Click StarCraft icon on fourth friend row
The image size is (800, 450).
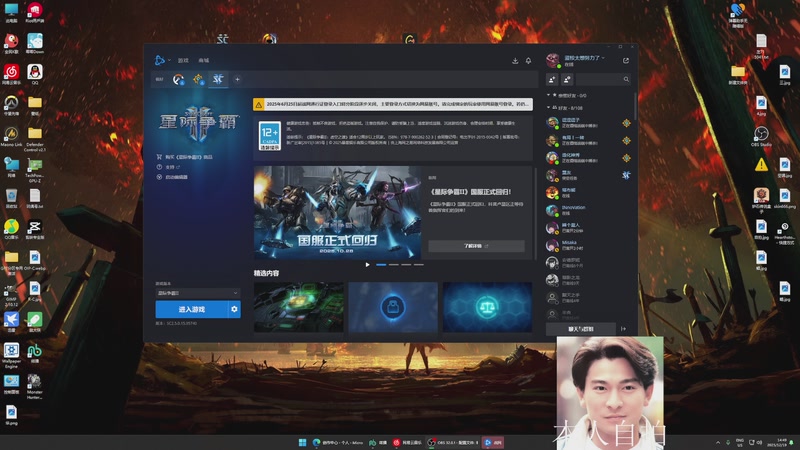[626, 176]
